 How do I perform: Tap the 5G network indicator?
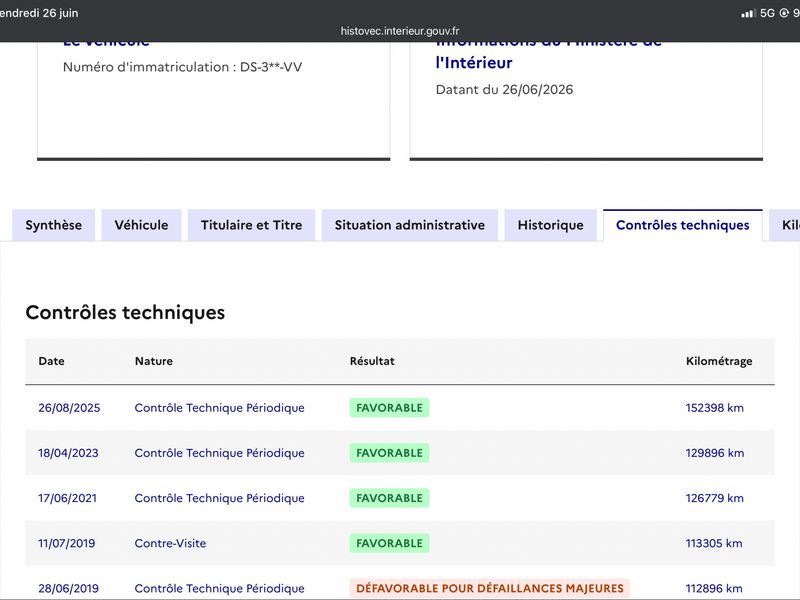767,13
